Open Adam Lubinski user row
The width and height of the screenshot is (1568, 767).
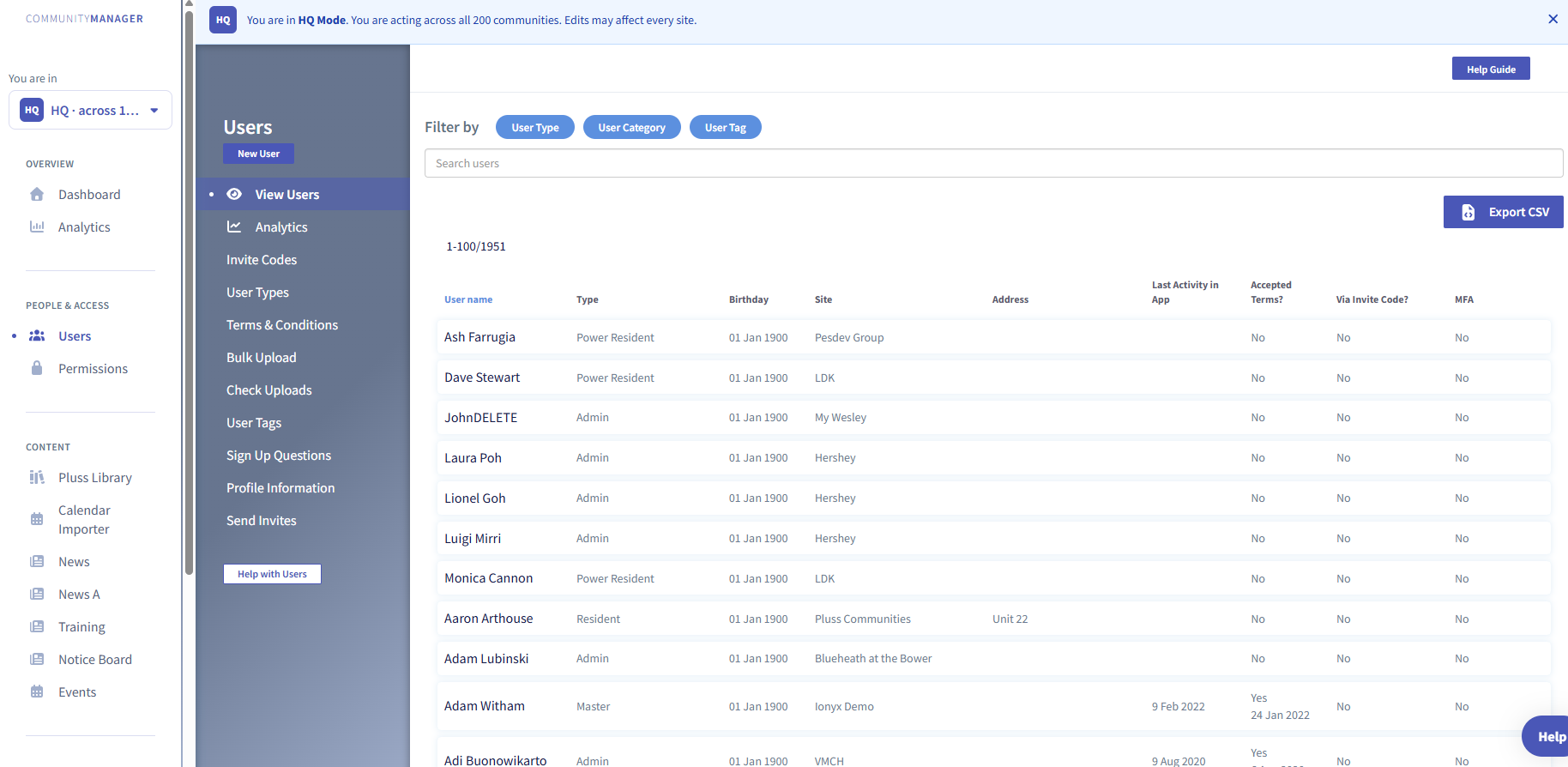[x=993, y=658]
